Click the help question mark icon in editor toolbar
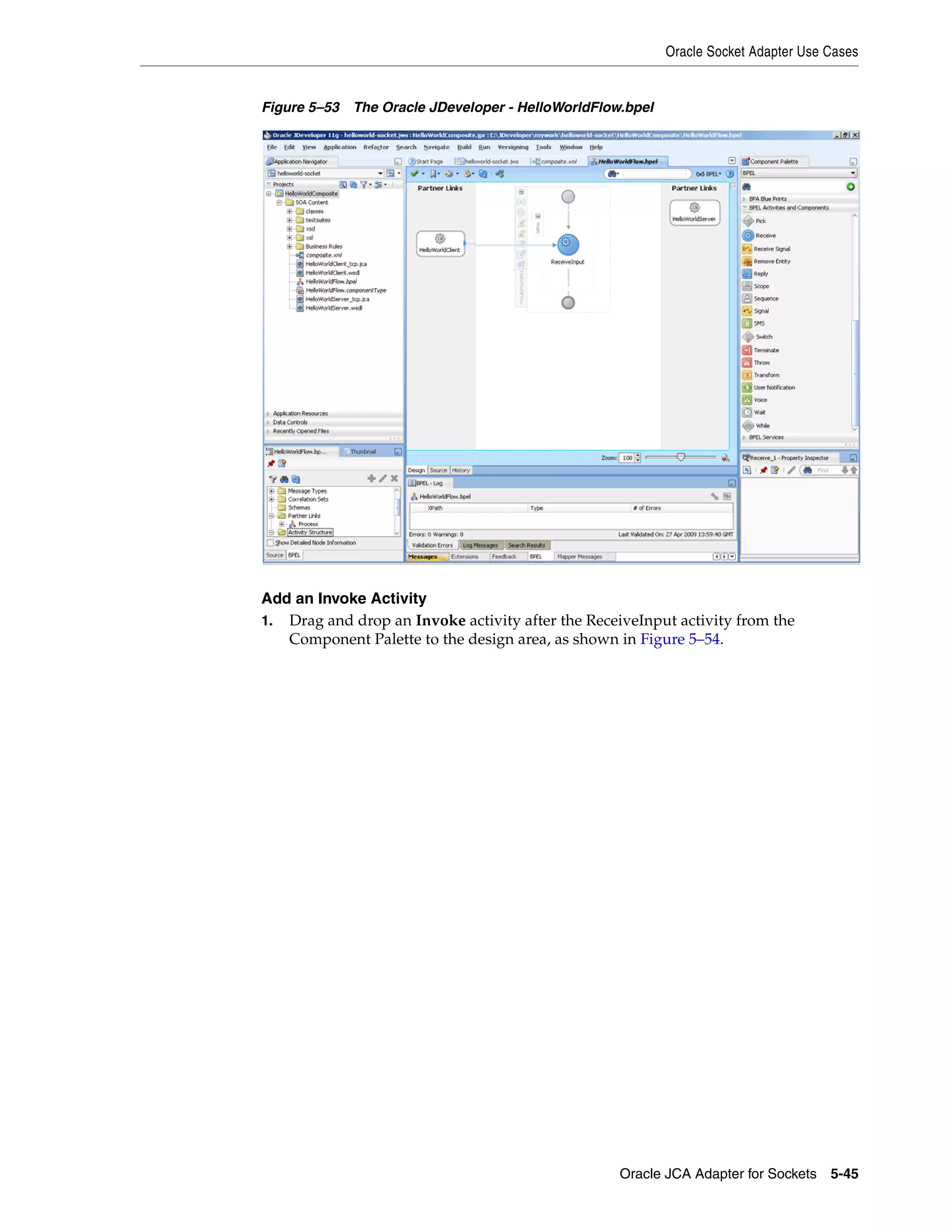The height and width of the screenshot is (1232, 952). pyautogui.click(x=730, y=174)
